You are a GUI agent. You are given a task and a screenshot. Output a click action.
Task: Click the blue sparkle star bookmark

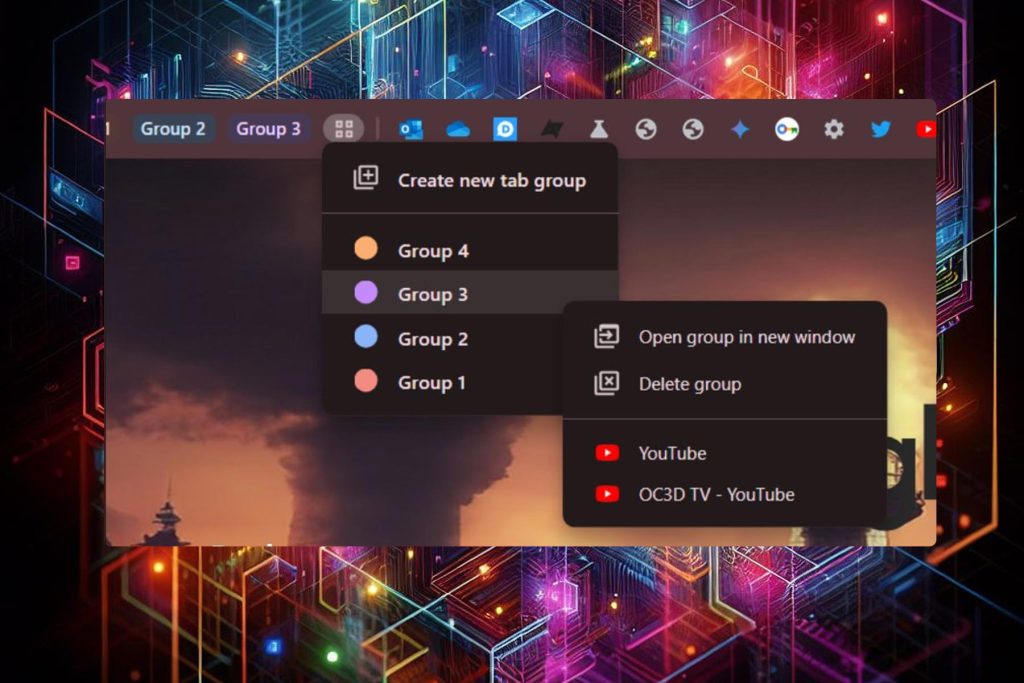click(x=740, y=129)
